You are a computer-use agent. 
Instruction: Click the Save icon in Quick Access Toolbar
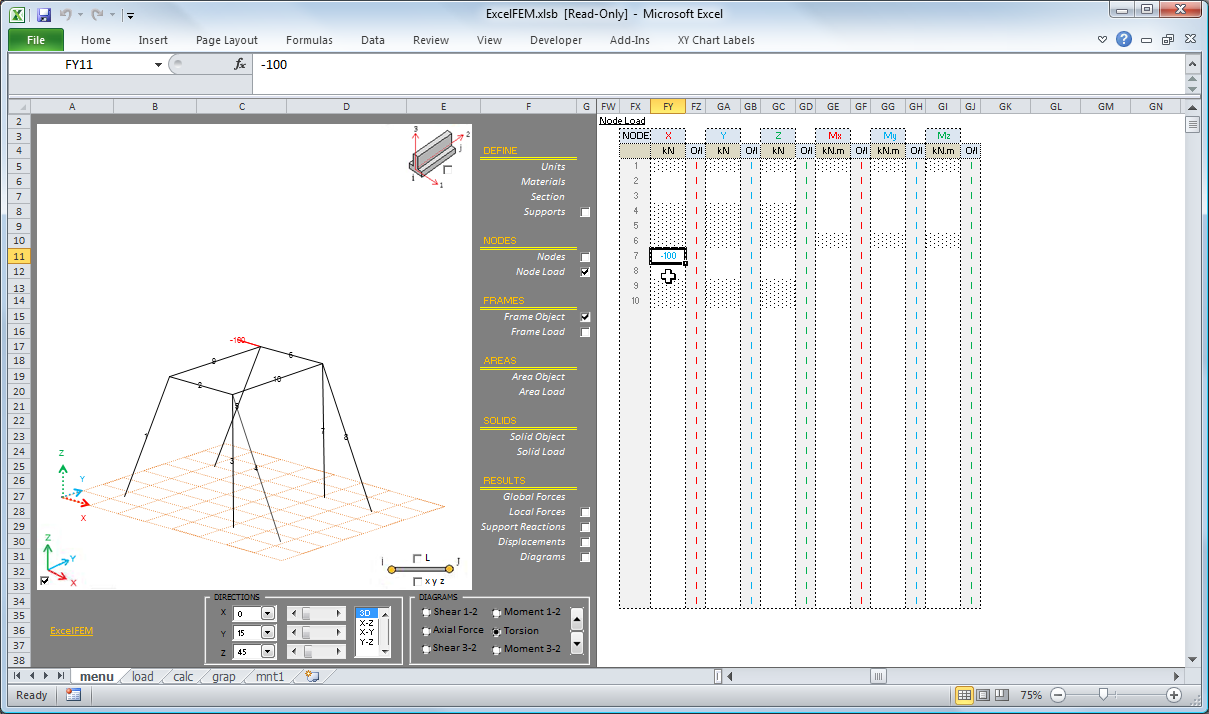[42, 15]
